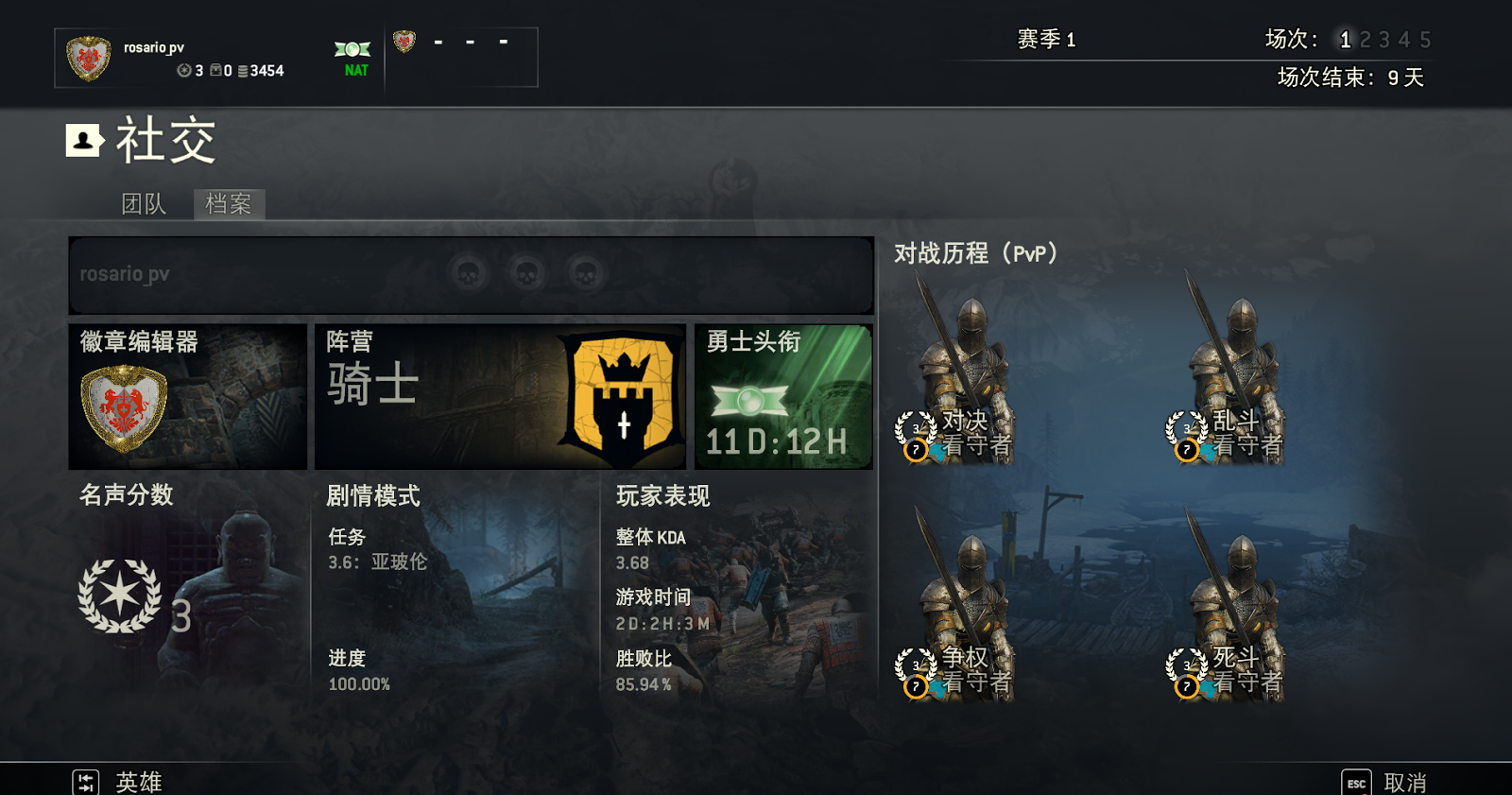This screenshot has height=795, width=1512.
Task: Click the rosario_pv player name bar
Action: tap(471, 275)
